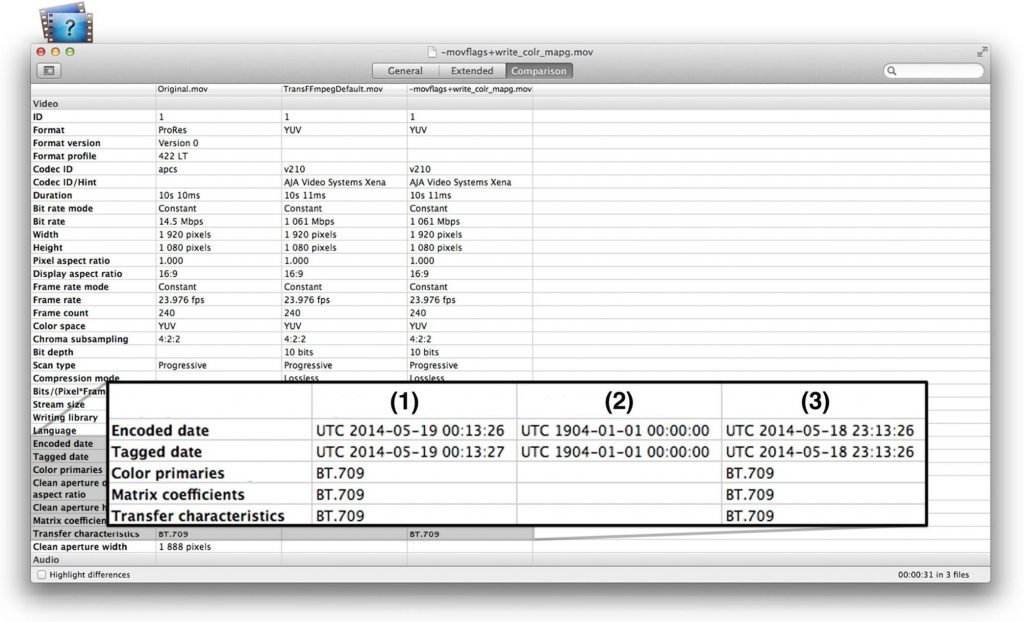
Task: Enter full screen with the top-right arrows icon
Action: tap(982, 52)
